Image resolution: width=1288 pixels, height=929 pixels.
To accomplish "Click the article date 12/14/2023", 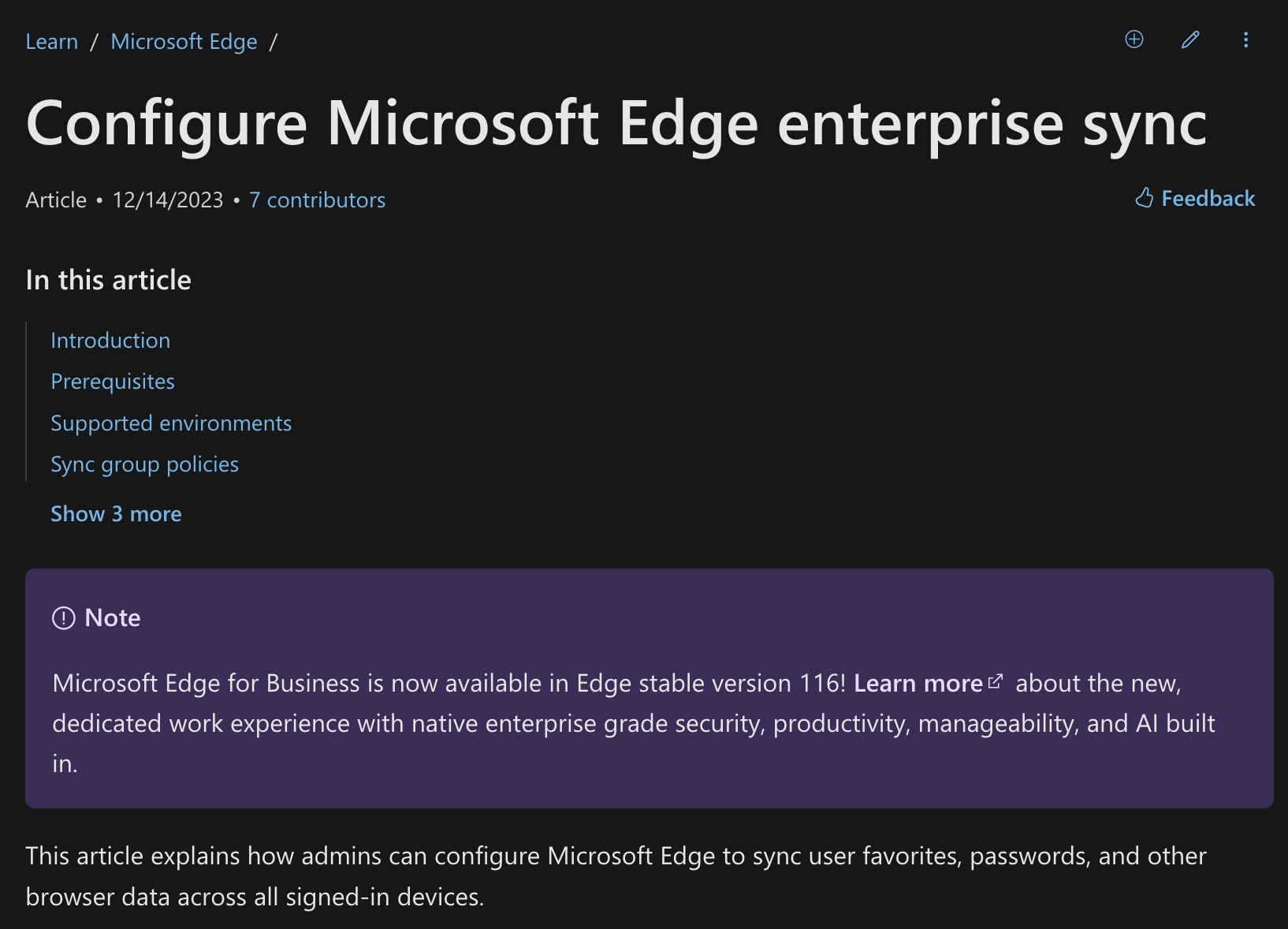I will pyautogui.click(x=168, y=200).
